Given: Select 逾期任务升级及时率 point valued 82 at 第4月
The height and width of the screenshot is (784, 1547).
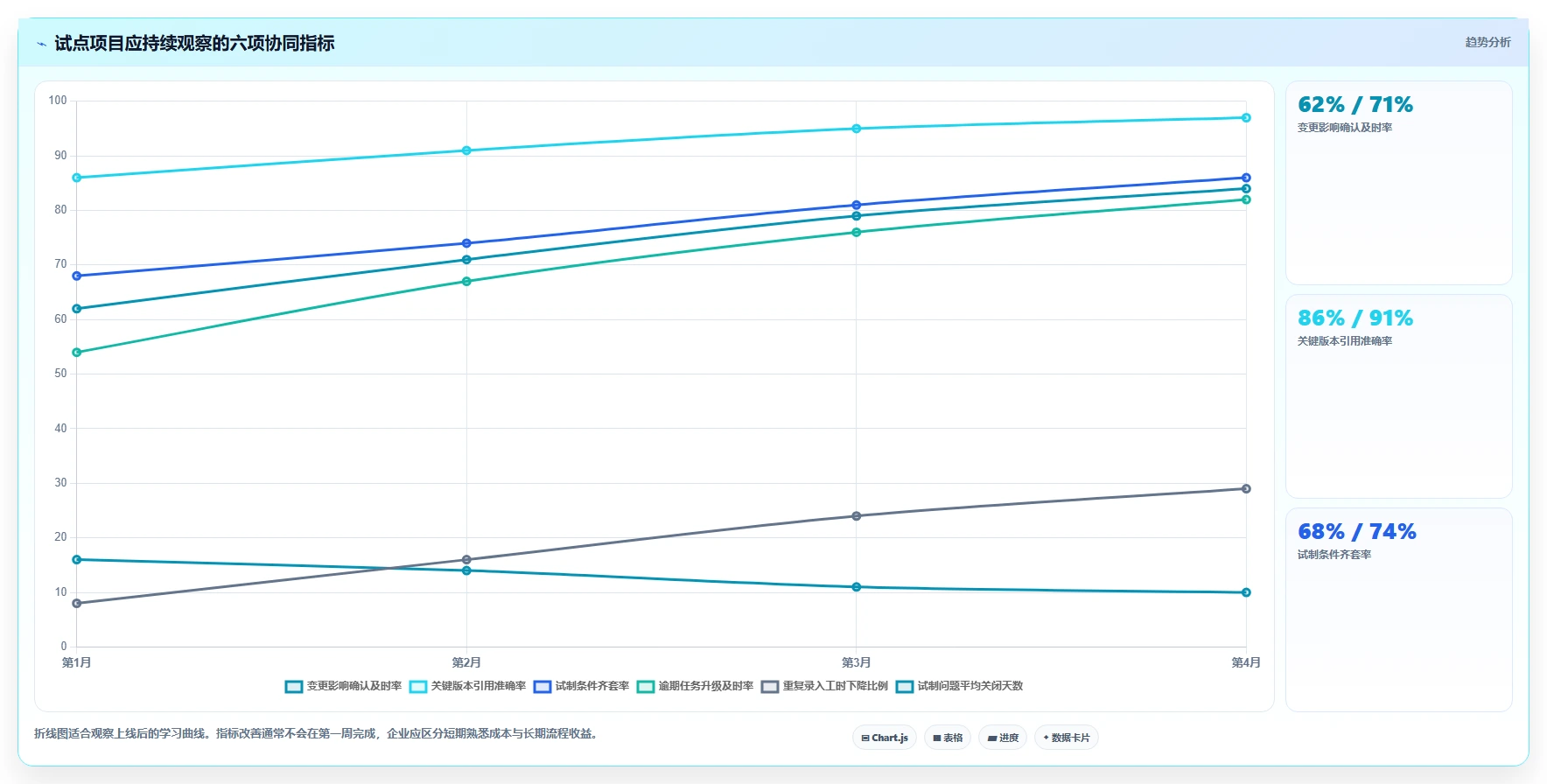Looking at the screenshot, I should [x=1246, y=199].
